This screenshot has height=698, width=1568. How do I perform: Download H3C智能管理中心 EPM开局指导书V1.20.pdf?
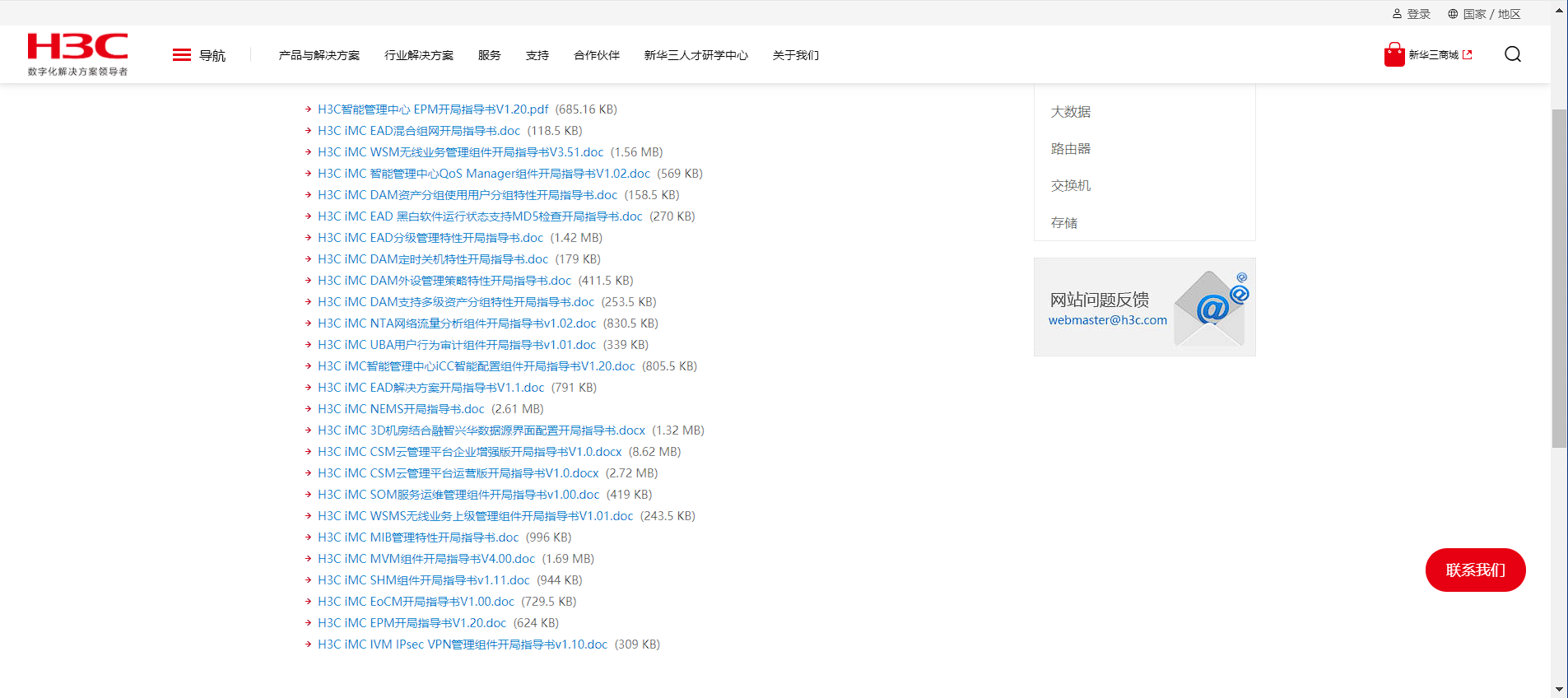433,109
